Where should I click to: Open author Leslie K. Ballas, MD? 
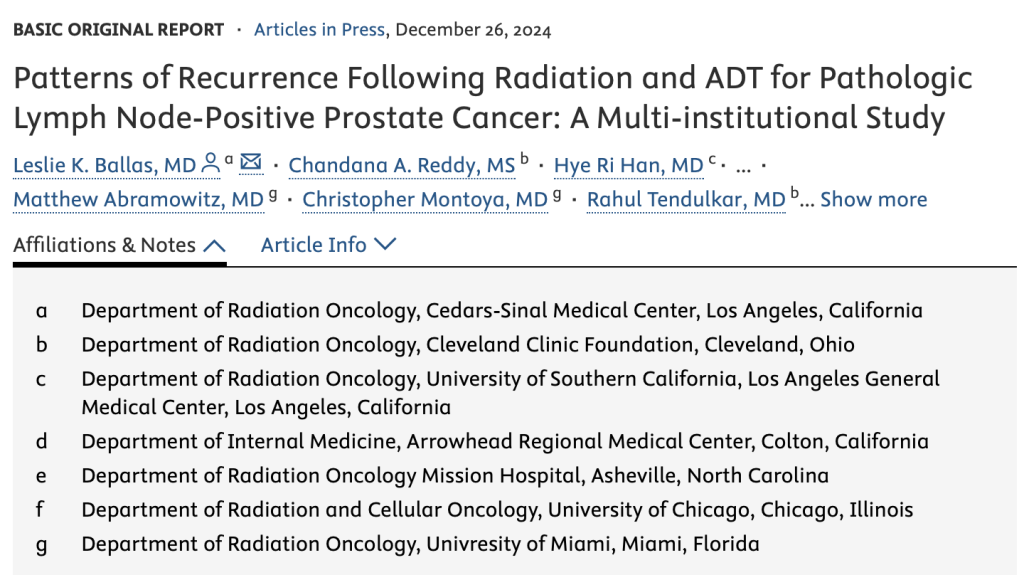[x=104, y=165]
